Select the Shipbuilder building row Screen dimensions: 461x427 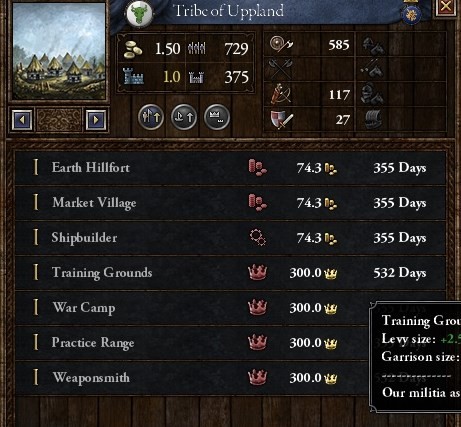tap(230, 238)
